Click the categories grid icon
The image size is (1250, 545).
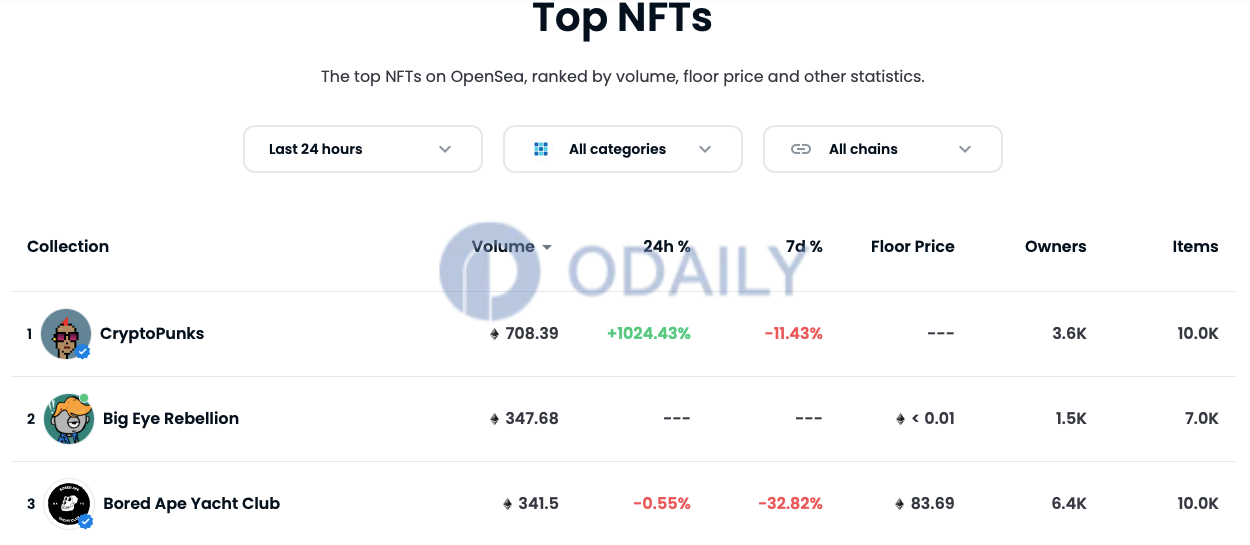[541, 149]
